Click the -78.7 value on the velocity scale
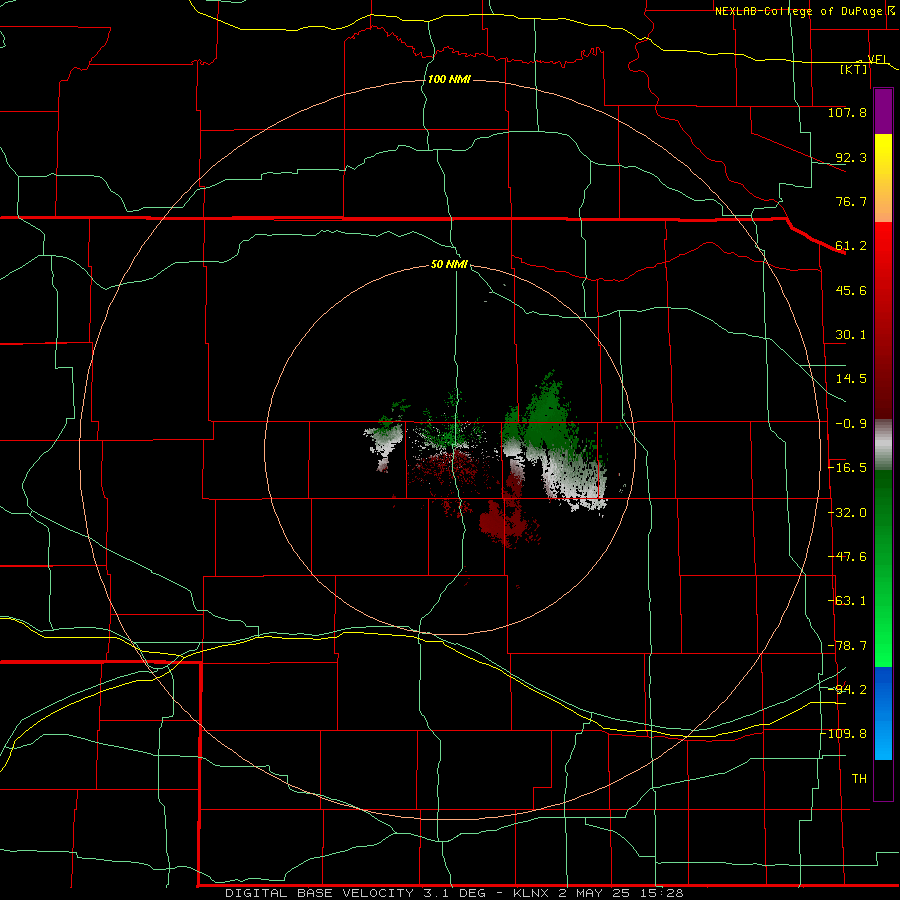Image resolution: width=900 pixels, height=900 pixels. click(847, 646)
